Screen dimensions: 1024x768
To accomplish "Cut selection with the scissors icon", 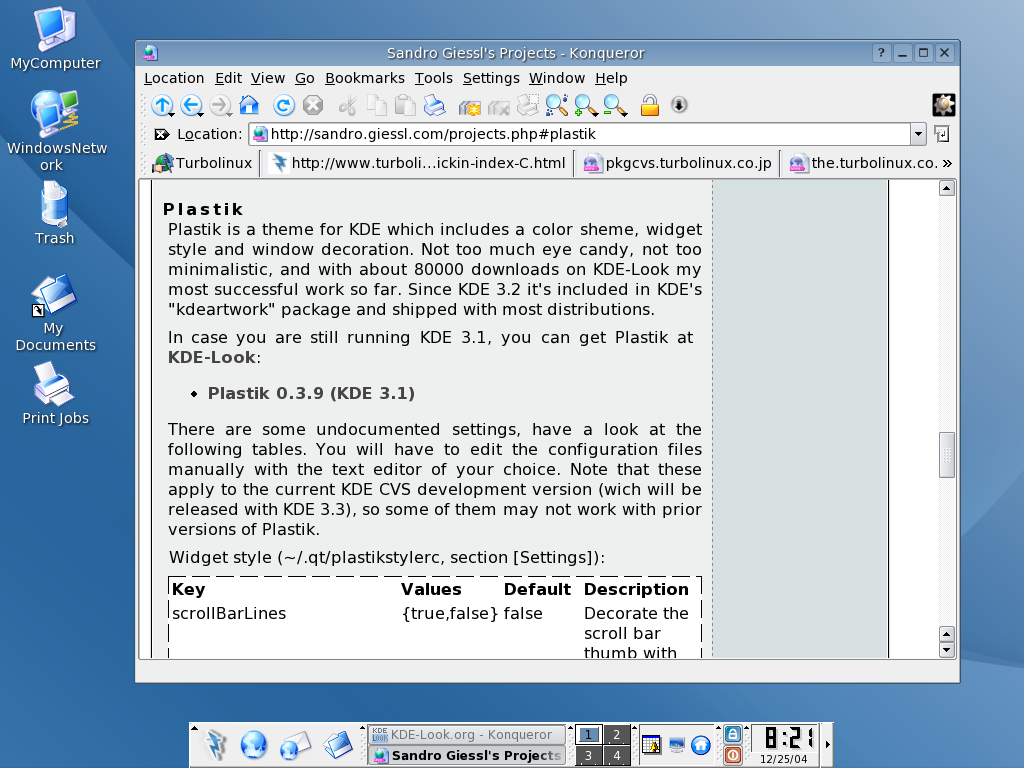I will (x=347, y=105).
